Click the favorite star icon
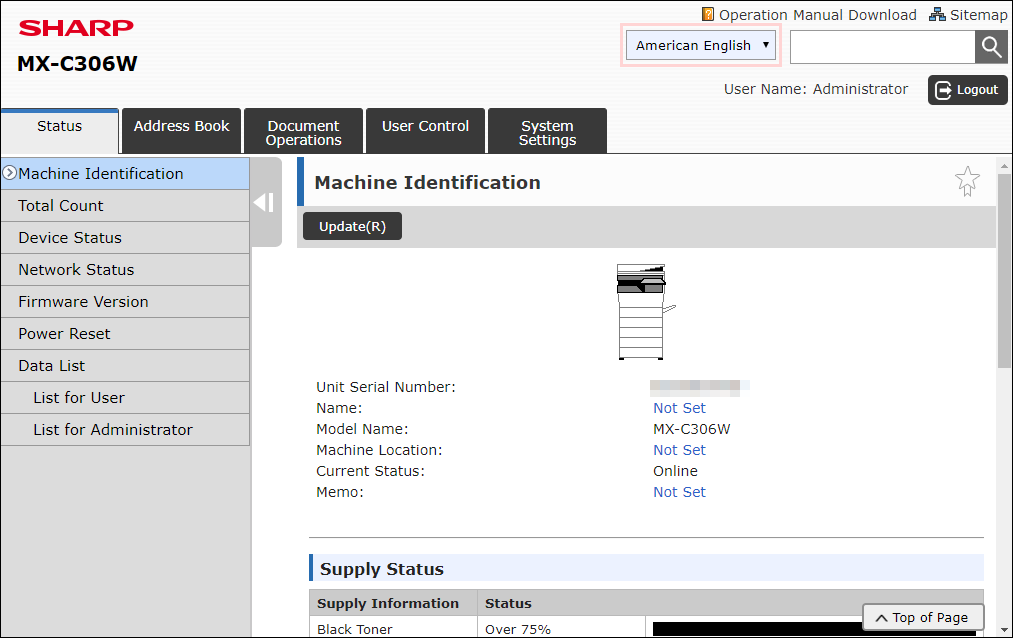The height and width of the screenshot is (638, 1013). point(967,181)
